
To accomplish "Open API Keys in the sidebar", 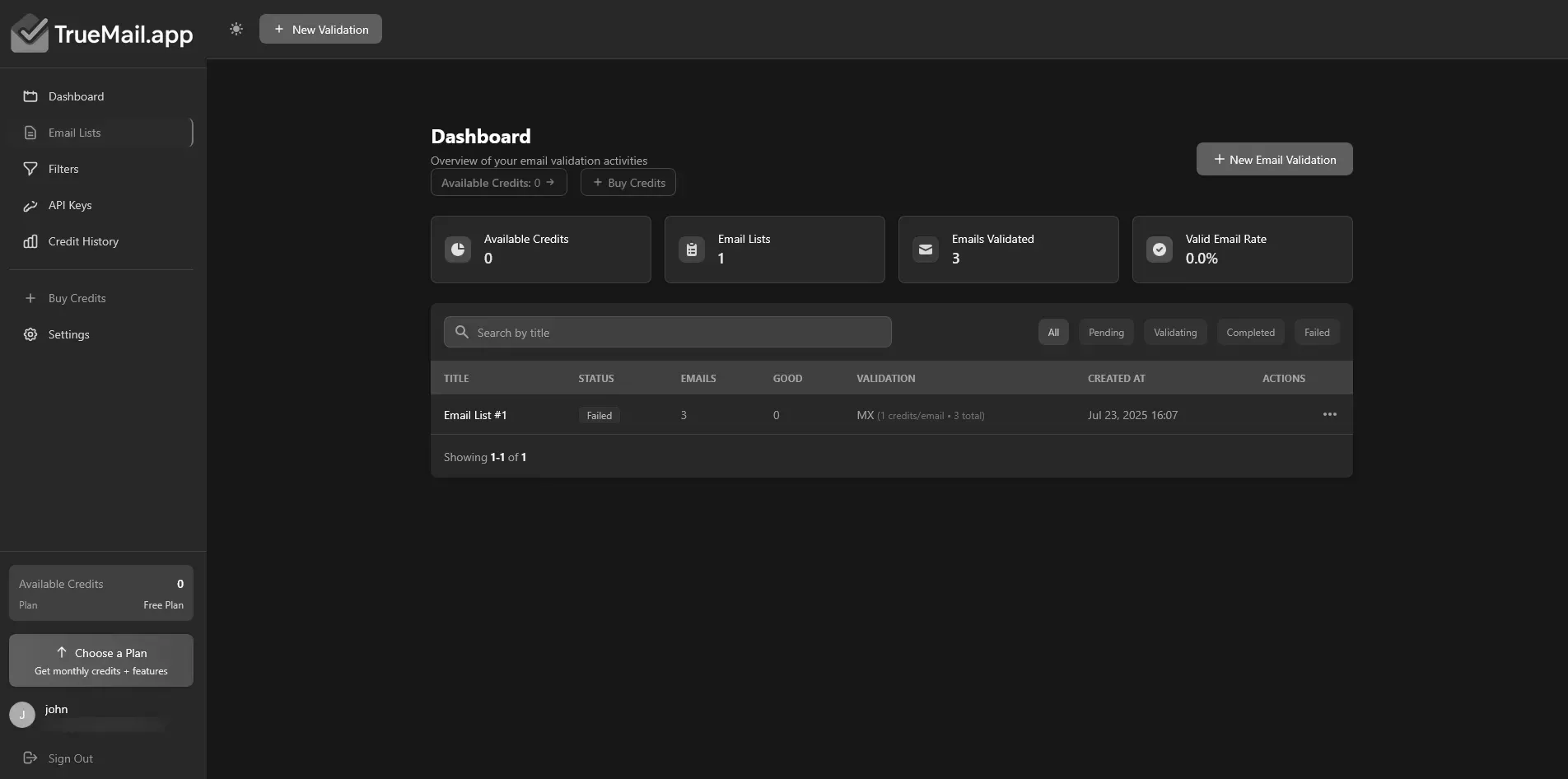I will click(x=100, y=205).
